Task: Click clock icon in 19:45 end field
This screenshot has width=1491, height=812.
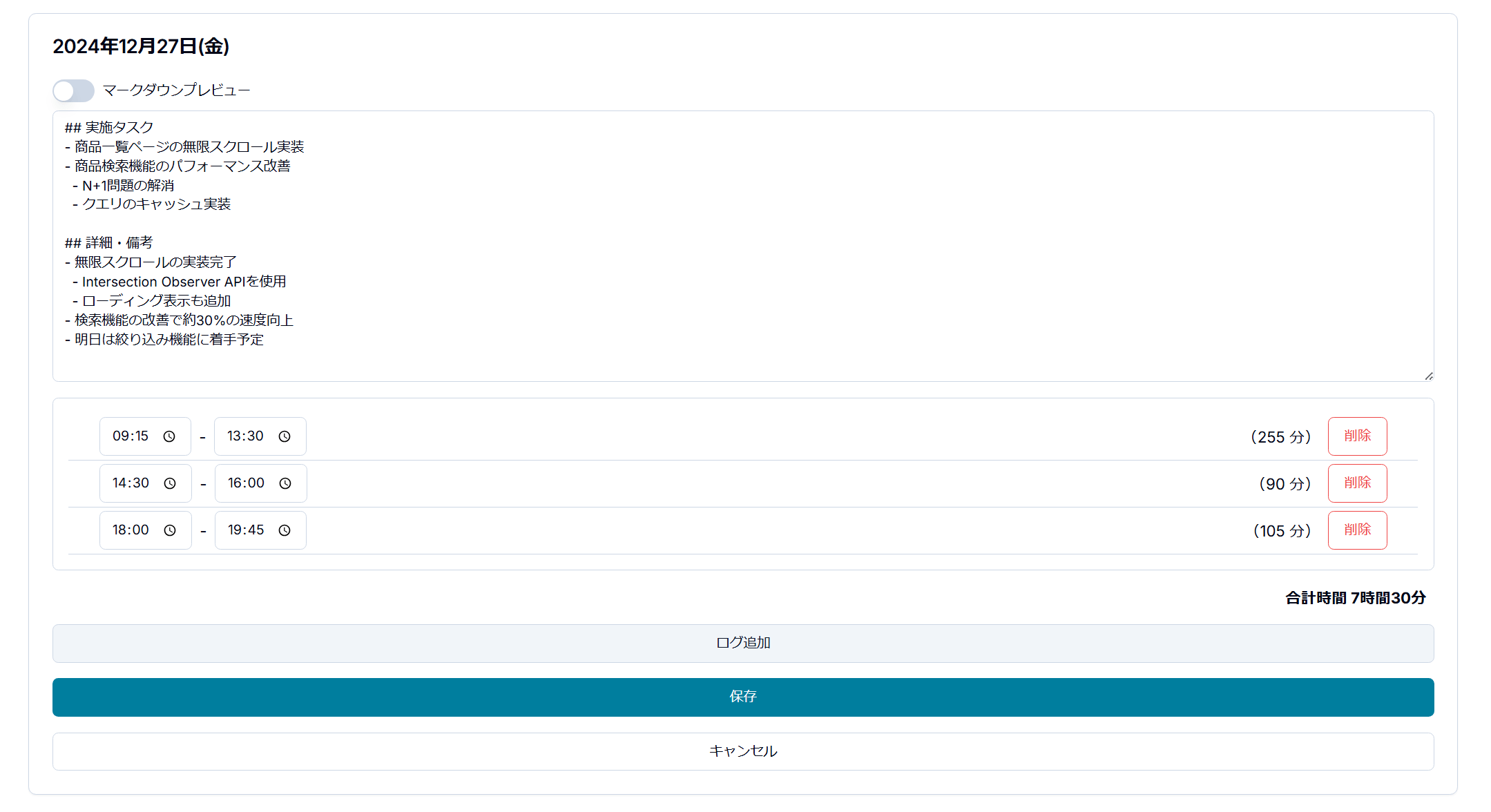Action: point(285,530)
